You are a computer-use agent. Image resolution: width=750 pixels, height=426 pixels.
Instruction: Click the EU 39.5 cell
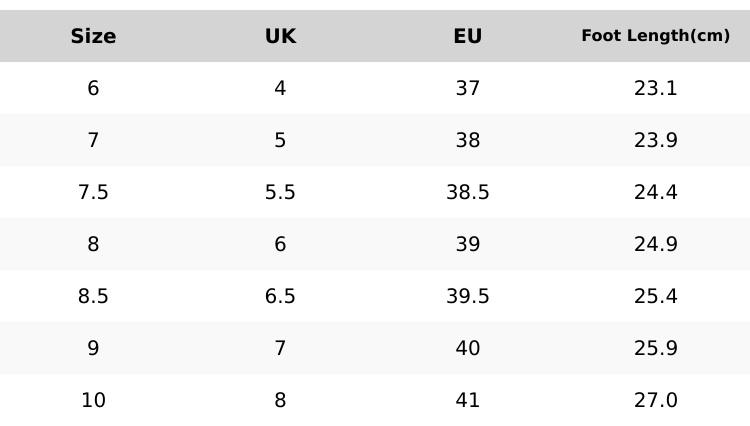pyautogui.click(x=467, y=296)
